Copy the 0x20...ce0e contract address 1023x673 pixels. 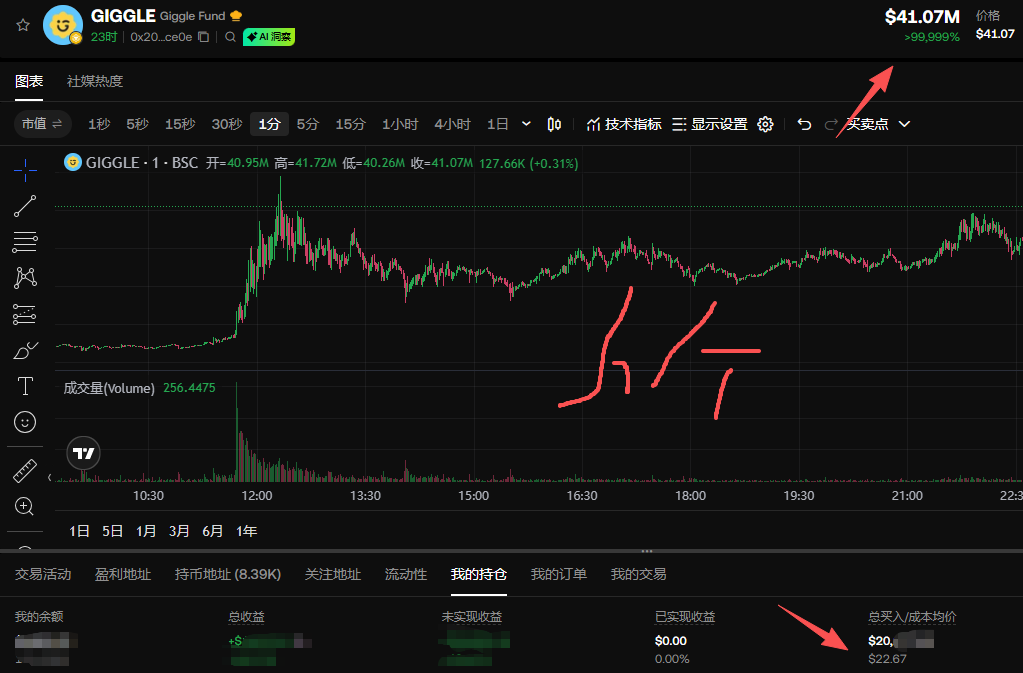click(204, 37)
